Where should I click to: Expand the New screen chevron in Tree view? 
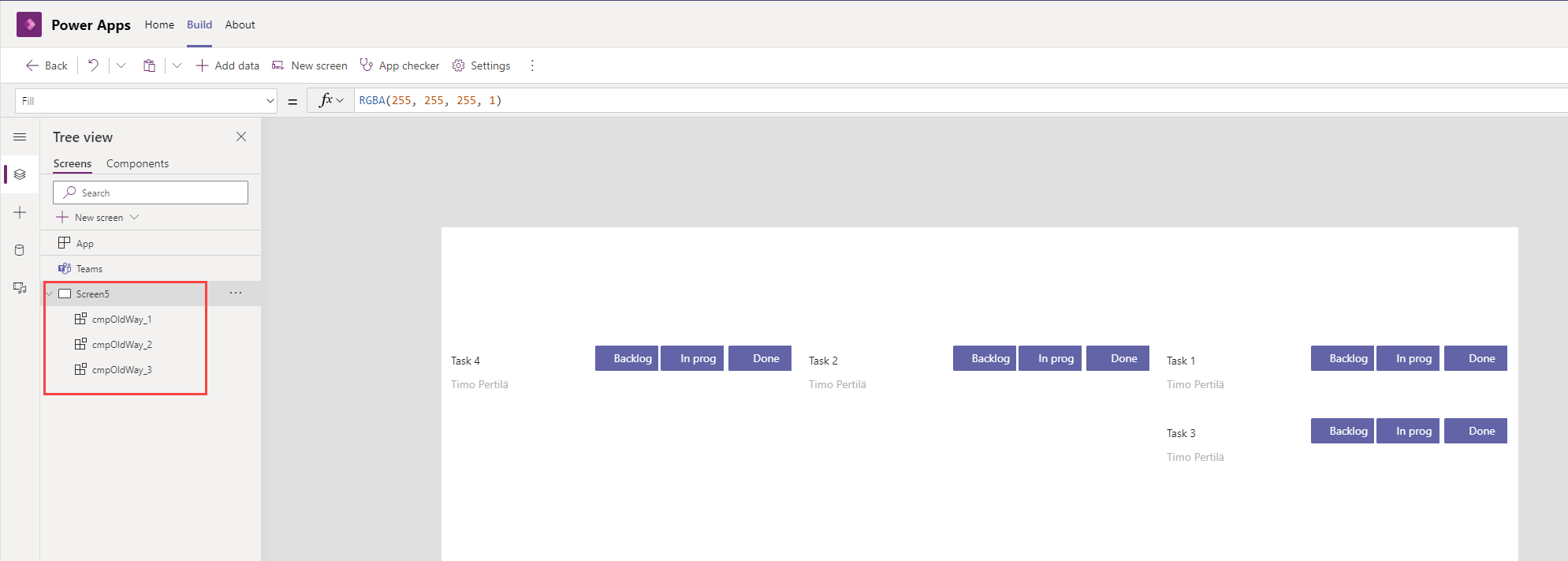pos(134,217)
